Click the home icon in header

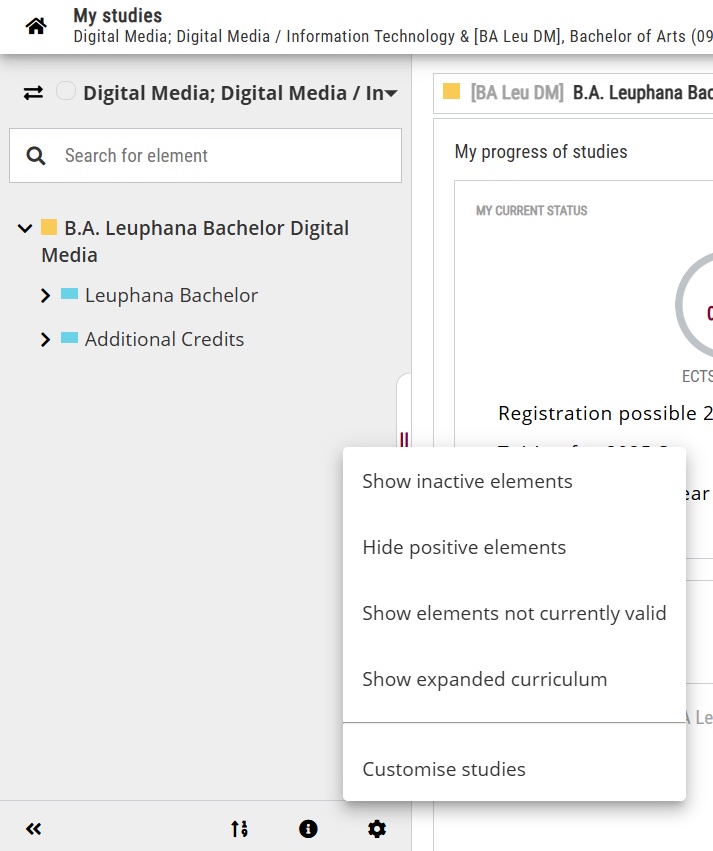[36, 27]
